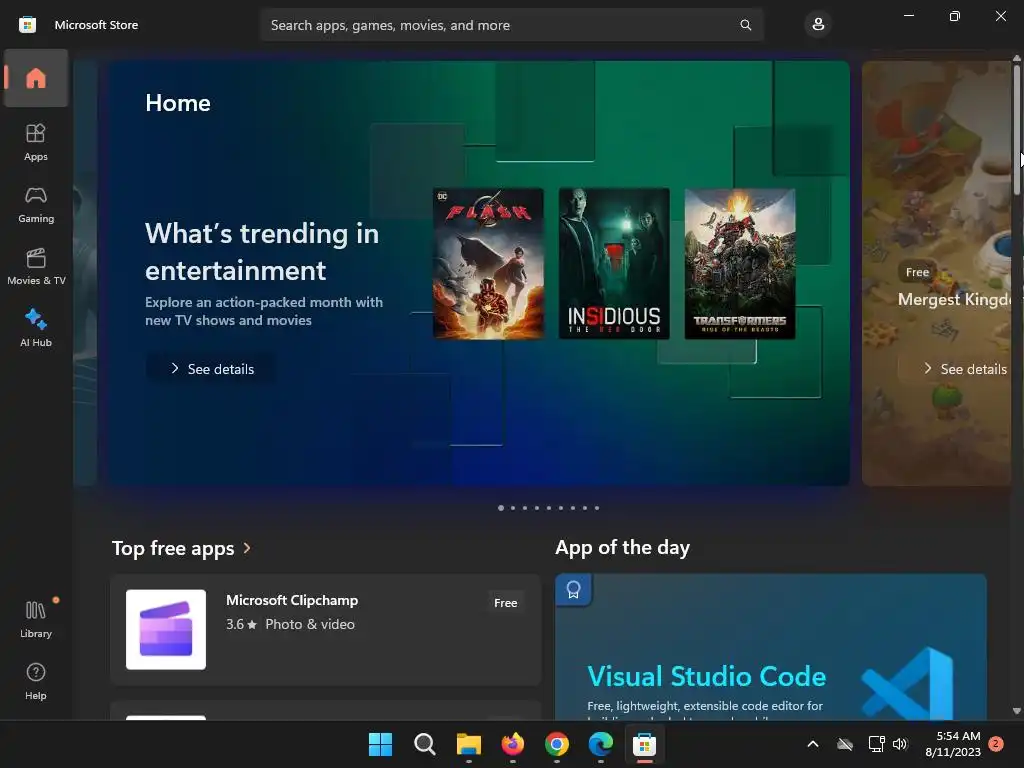Click the scrollbar down arrow

(x=1017, y=711)
